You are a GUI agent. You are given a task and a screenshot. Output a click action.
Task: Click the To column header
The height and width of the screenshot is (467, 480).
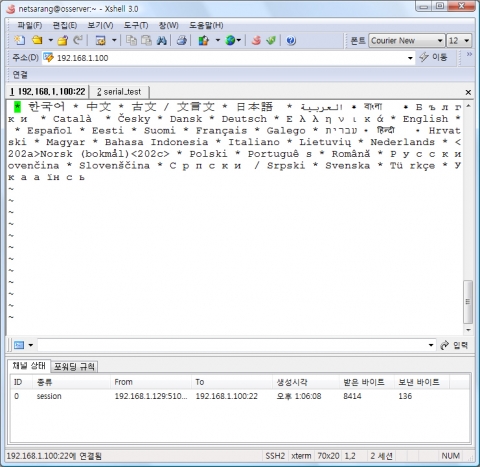click(x=232, y=382)
